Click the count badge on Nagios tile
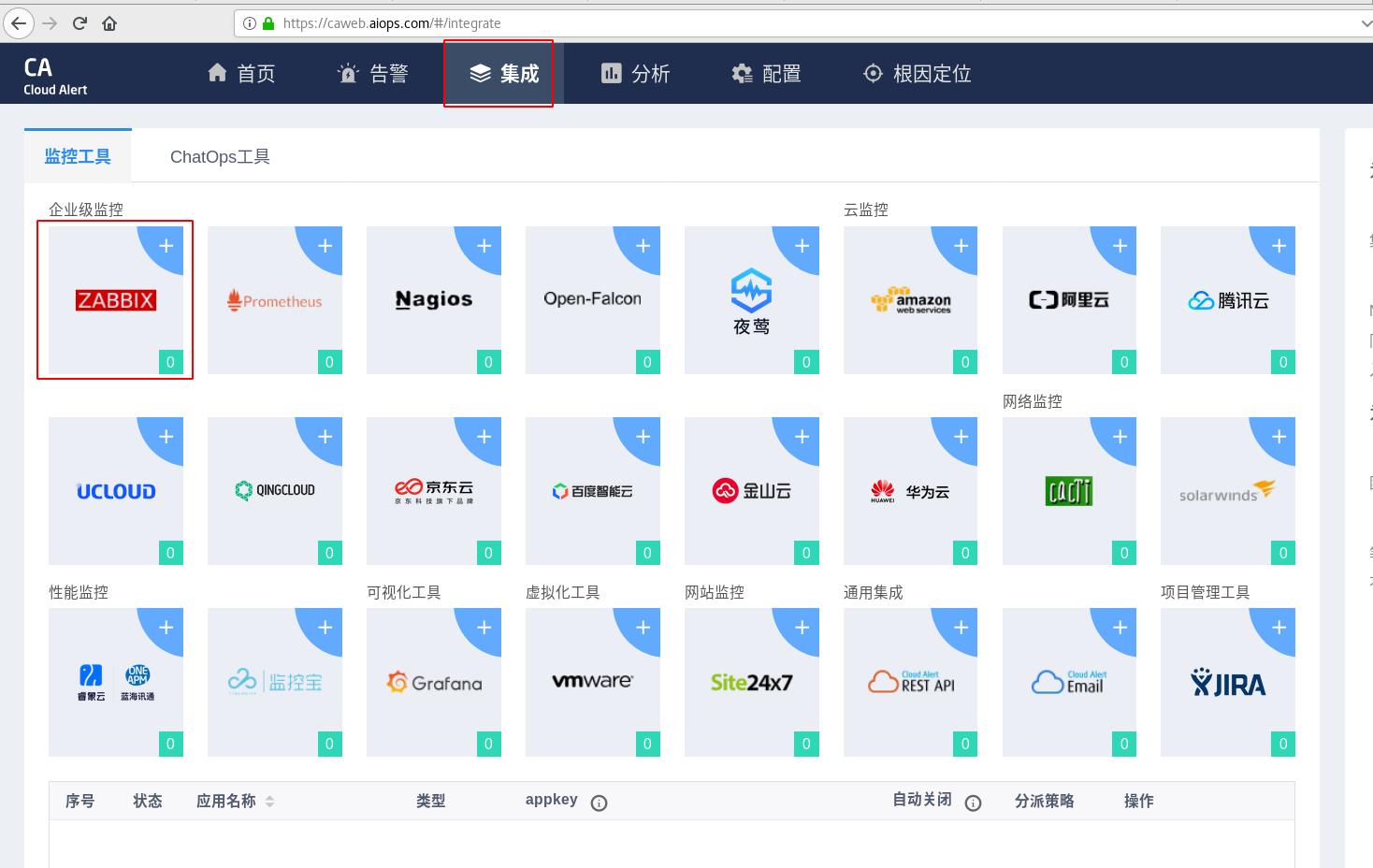1373x868 pixels. point(488,362)
